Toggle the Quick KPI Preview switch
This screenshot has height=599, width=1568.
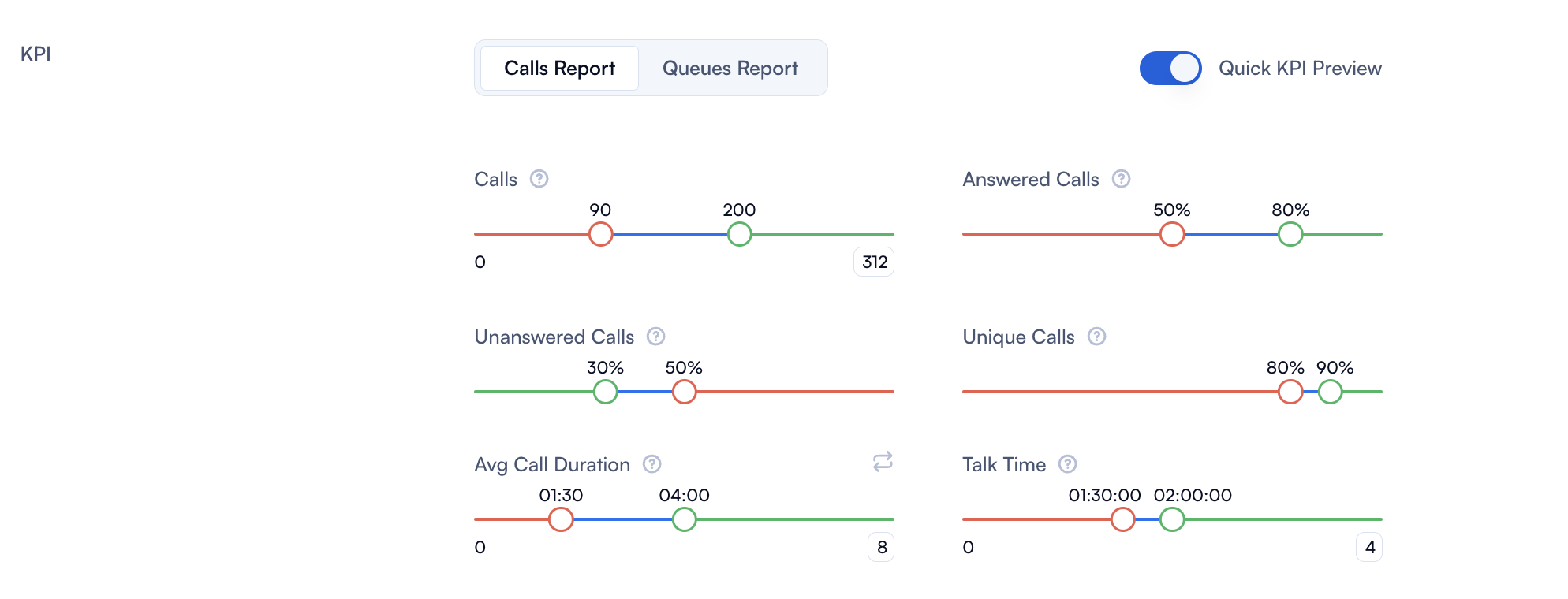[1170, 69]
